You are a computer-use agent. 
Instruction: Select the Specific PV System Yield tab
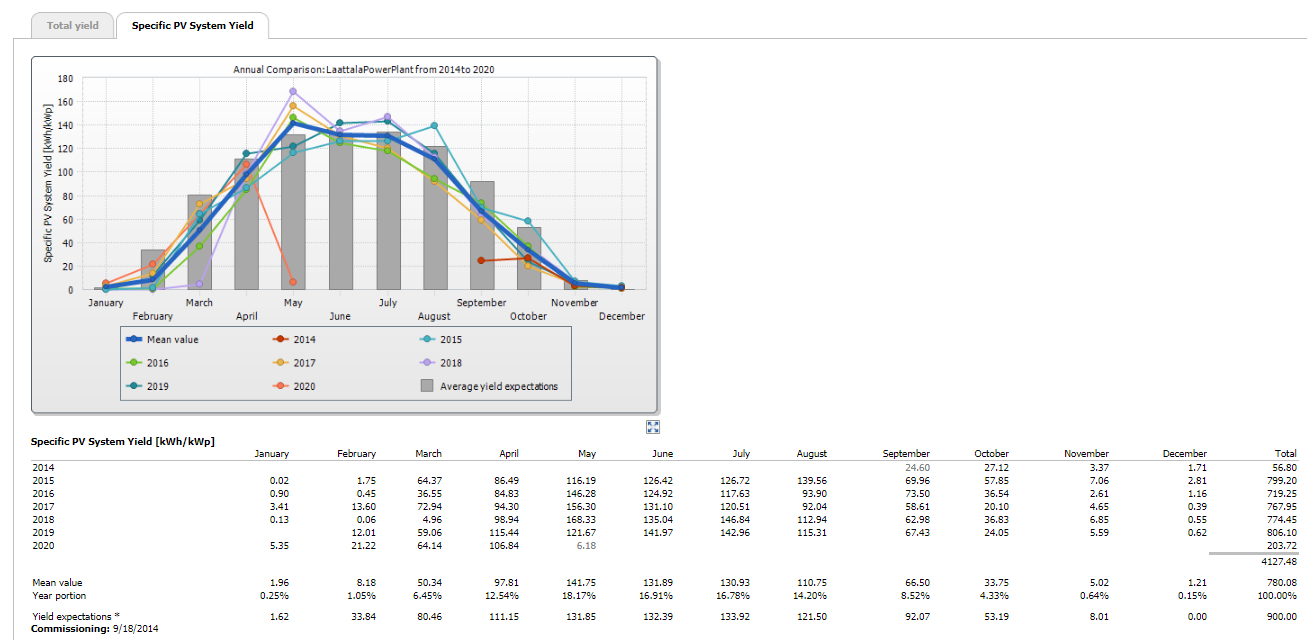pyautogui.click(x=192, y=25)
